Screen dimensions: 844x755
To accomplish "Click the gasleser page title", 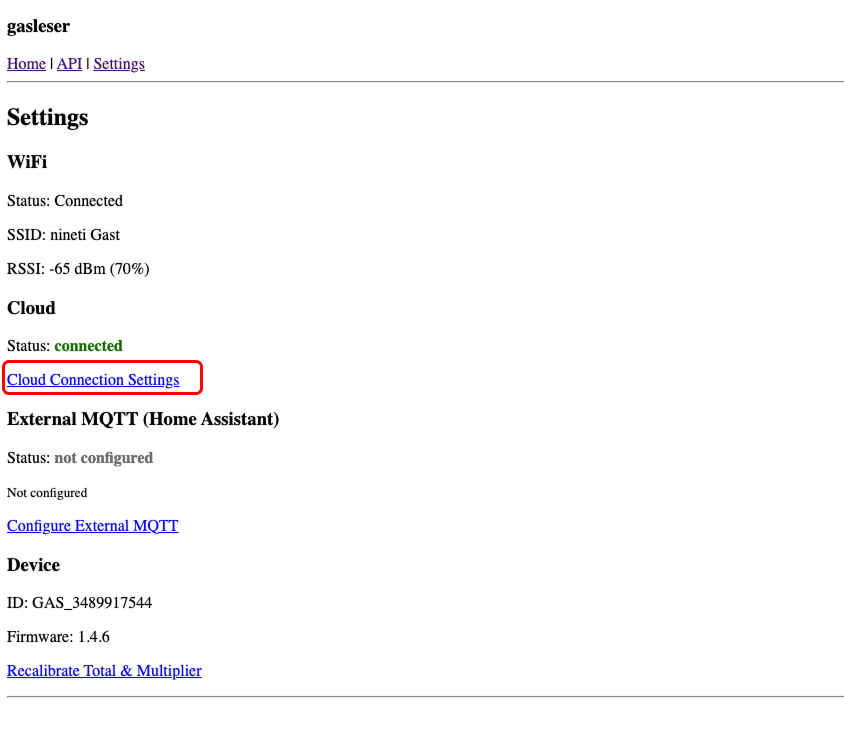I will 38,26.
